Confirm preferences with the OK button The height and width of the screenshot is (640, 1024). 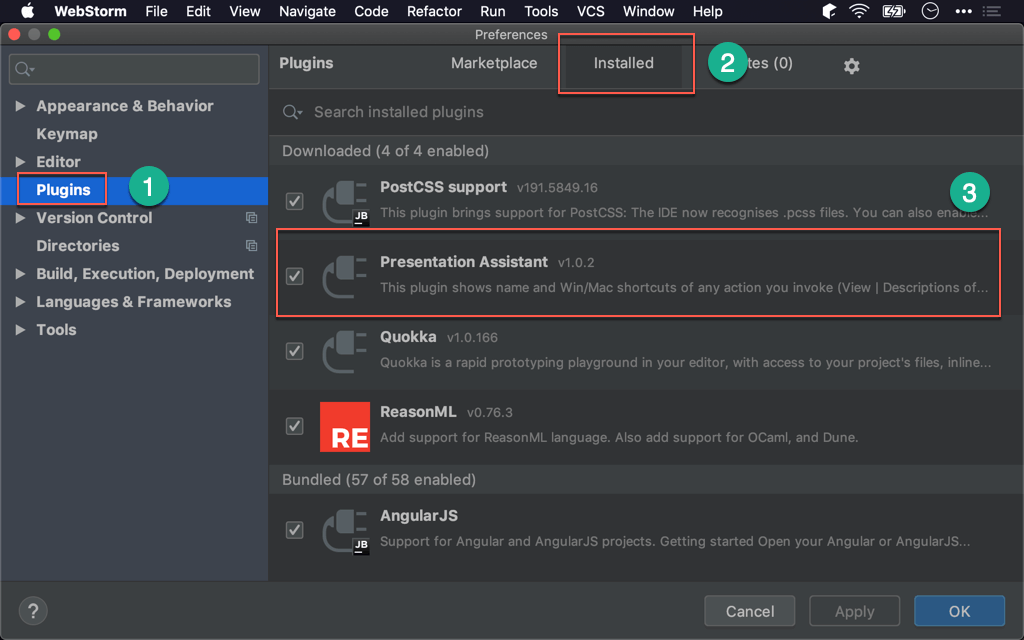[x=959, y=611]
